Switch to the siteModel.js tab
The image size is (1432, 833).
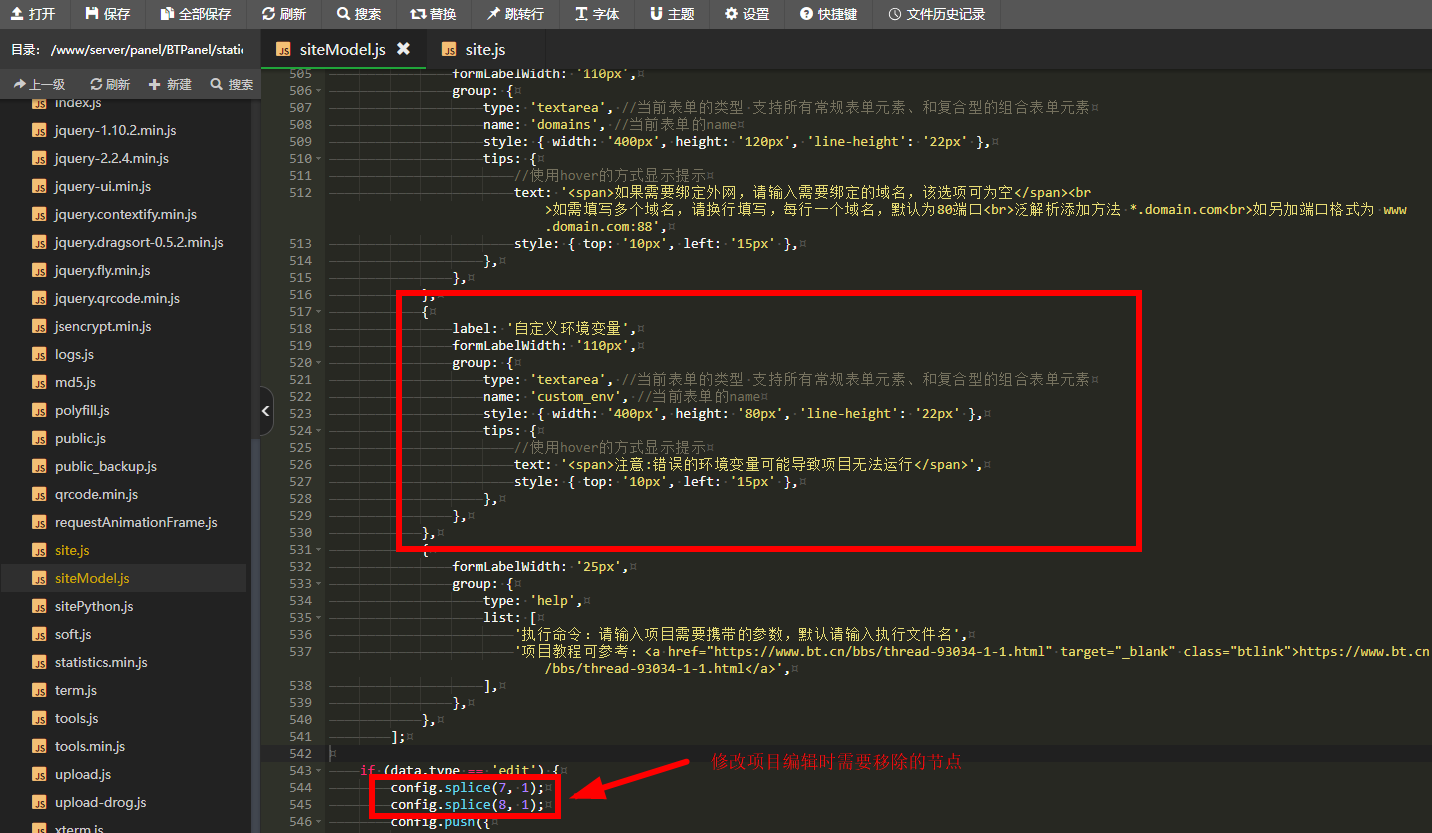tap(342, 50)
